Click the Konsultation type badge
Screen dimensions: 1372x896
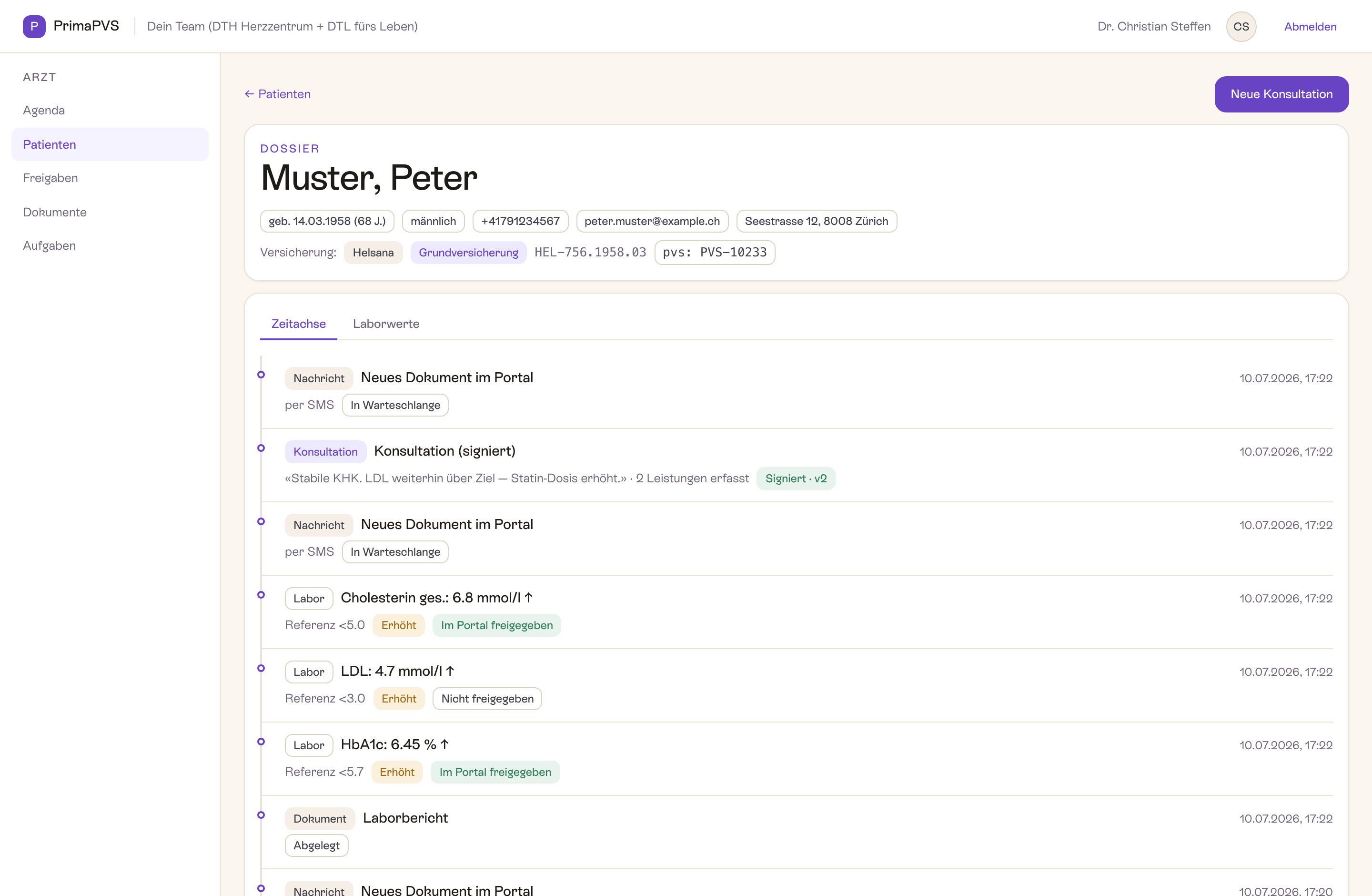click(325, 451)
